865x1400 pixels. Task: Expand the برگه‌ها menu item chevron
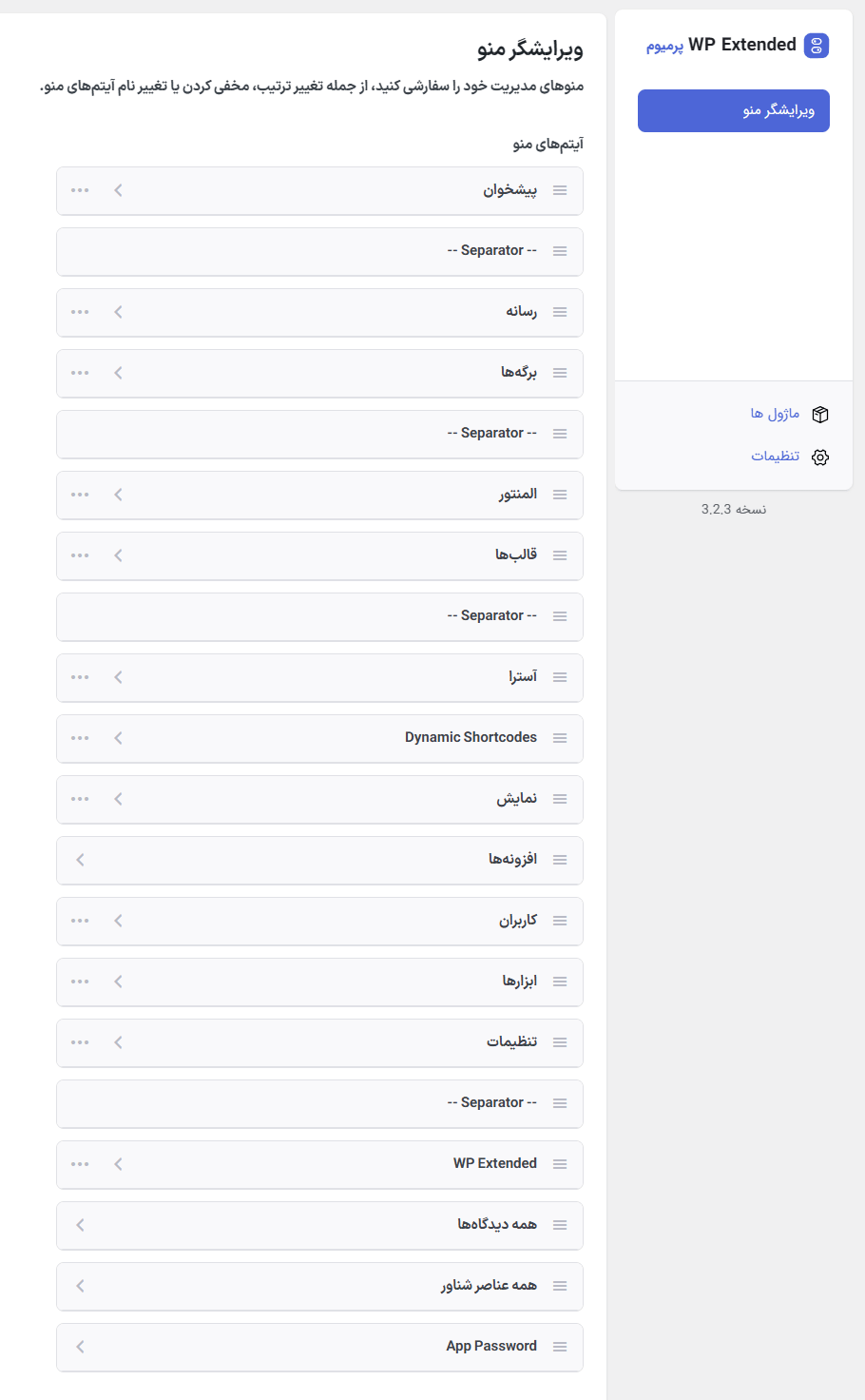(118, 374)
